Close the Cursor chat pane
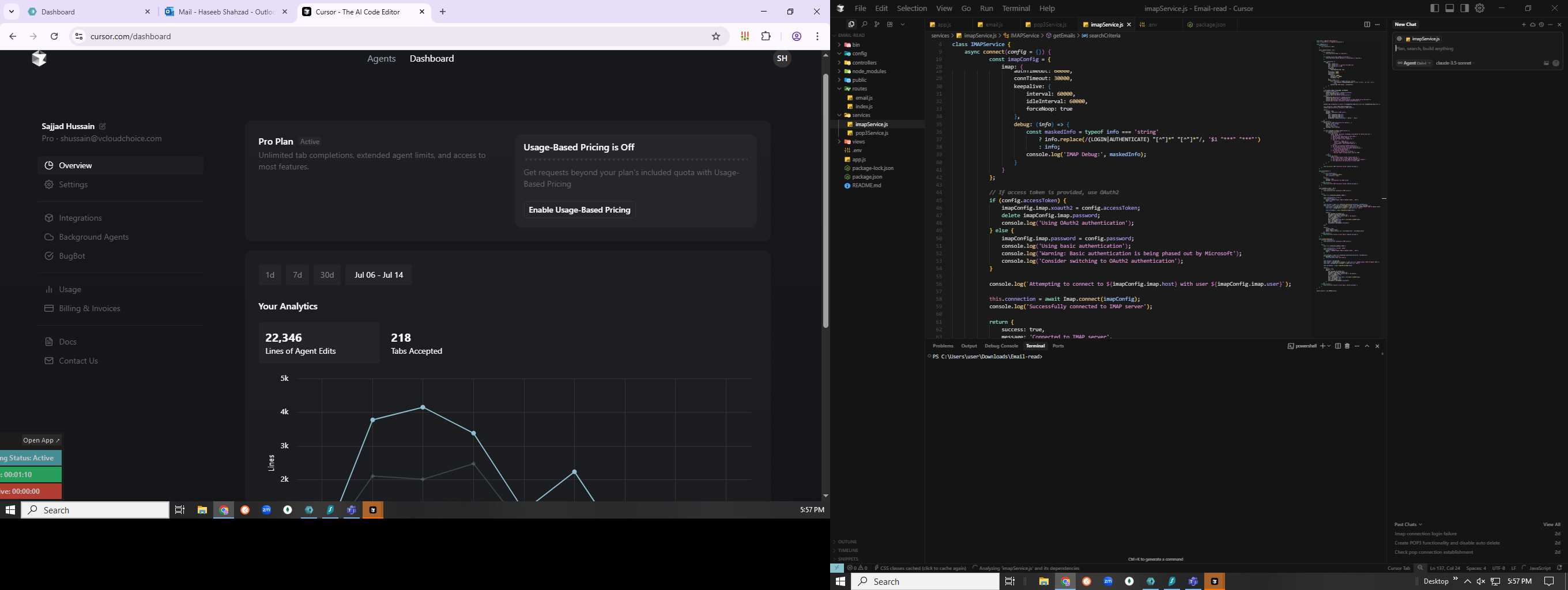This screenshot has height=590, width=1568. 1559,24
